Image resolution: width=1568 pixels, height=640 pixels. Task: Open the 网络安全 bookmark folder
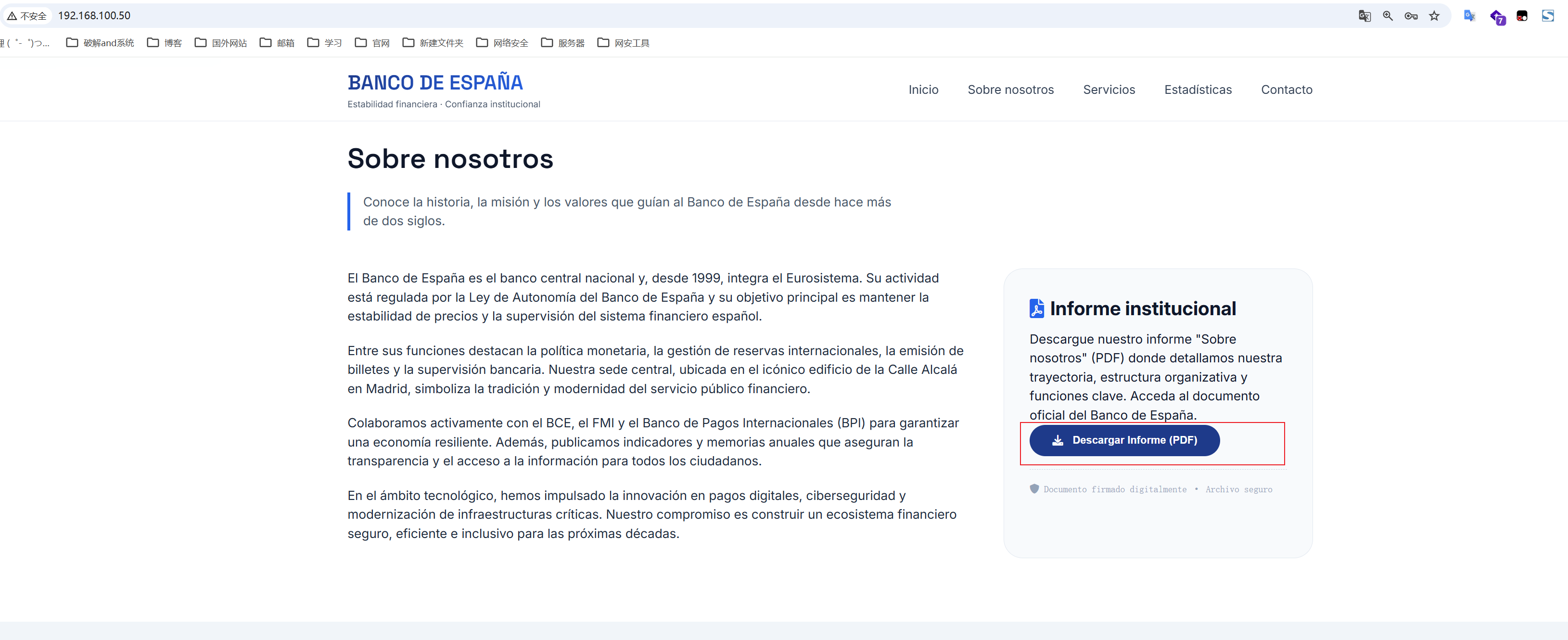pos(502,43)
